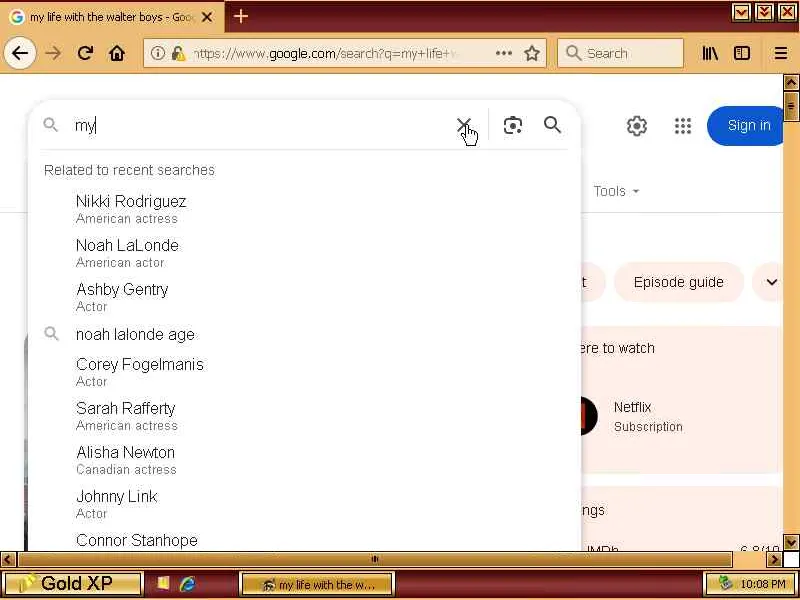
Task: Open the Google apps grid
Action: [683, 126]
